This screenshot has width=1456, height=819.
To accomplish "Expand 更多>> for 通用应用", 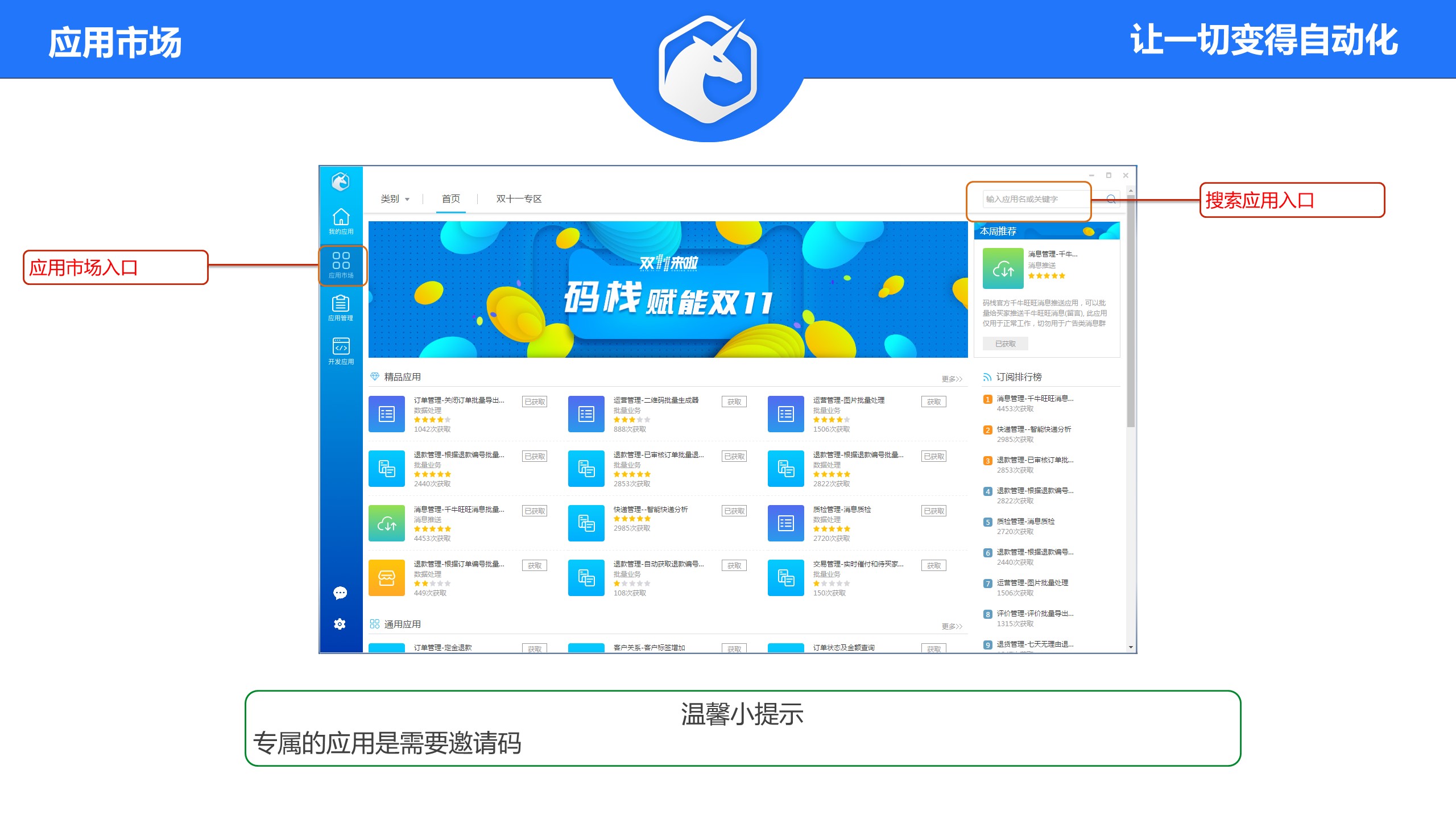I will click(x=952, y=626).
